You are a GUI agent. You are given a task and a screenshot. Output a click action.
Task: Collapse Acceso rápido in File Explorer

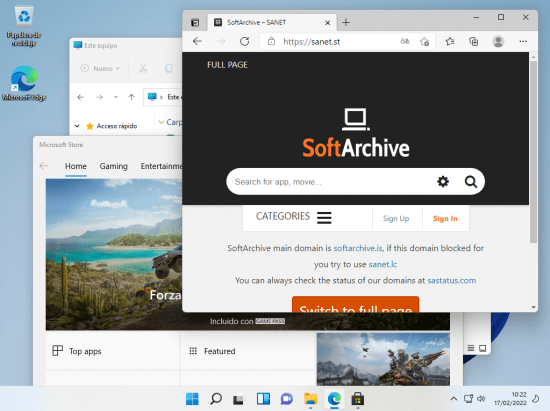[77, 126]
